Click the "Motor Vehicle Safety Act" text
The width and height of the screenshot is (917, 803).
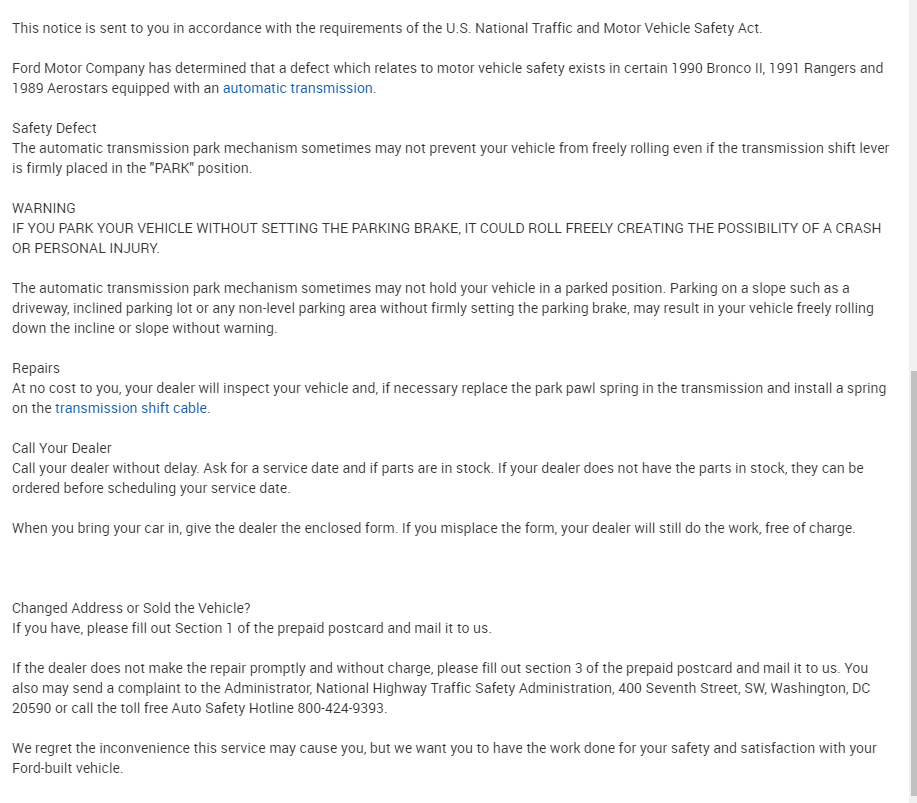pyautogui.click(x=681, y=28)
